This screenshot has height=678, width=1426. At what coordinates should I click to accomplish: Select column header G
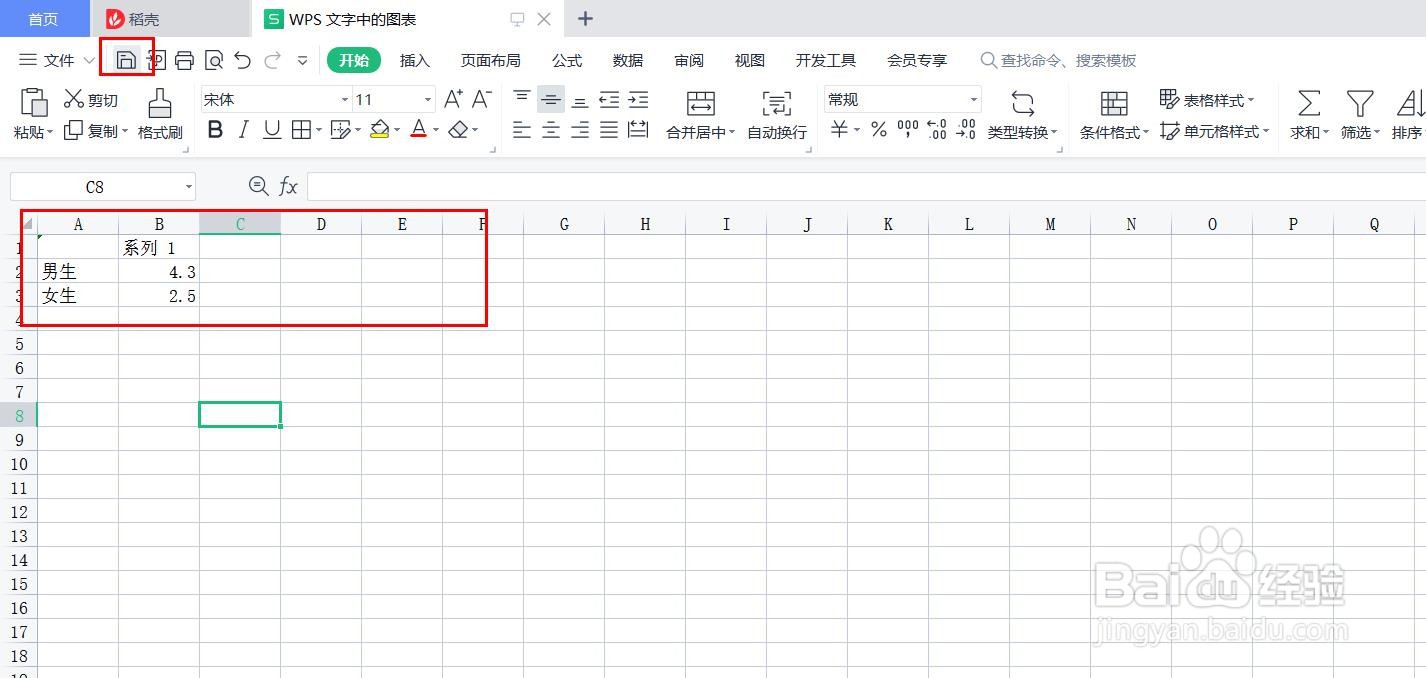pyautogui.click(x=564, y=224)
